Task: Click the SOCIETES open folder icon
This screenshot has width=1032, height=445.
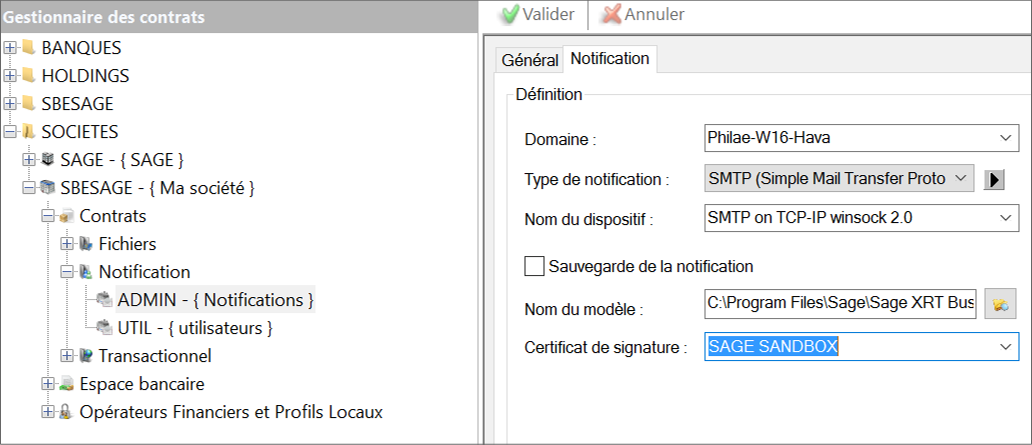Action: point(28,131)
